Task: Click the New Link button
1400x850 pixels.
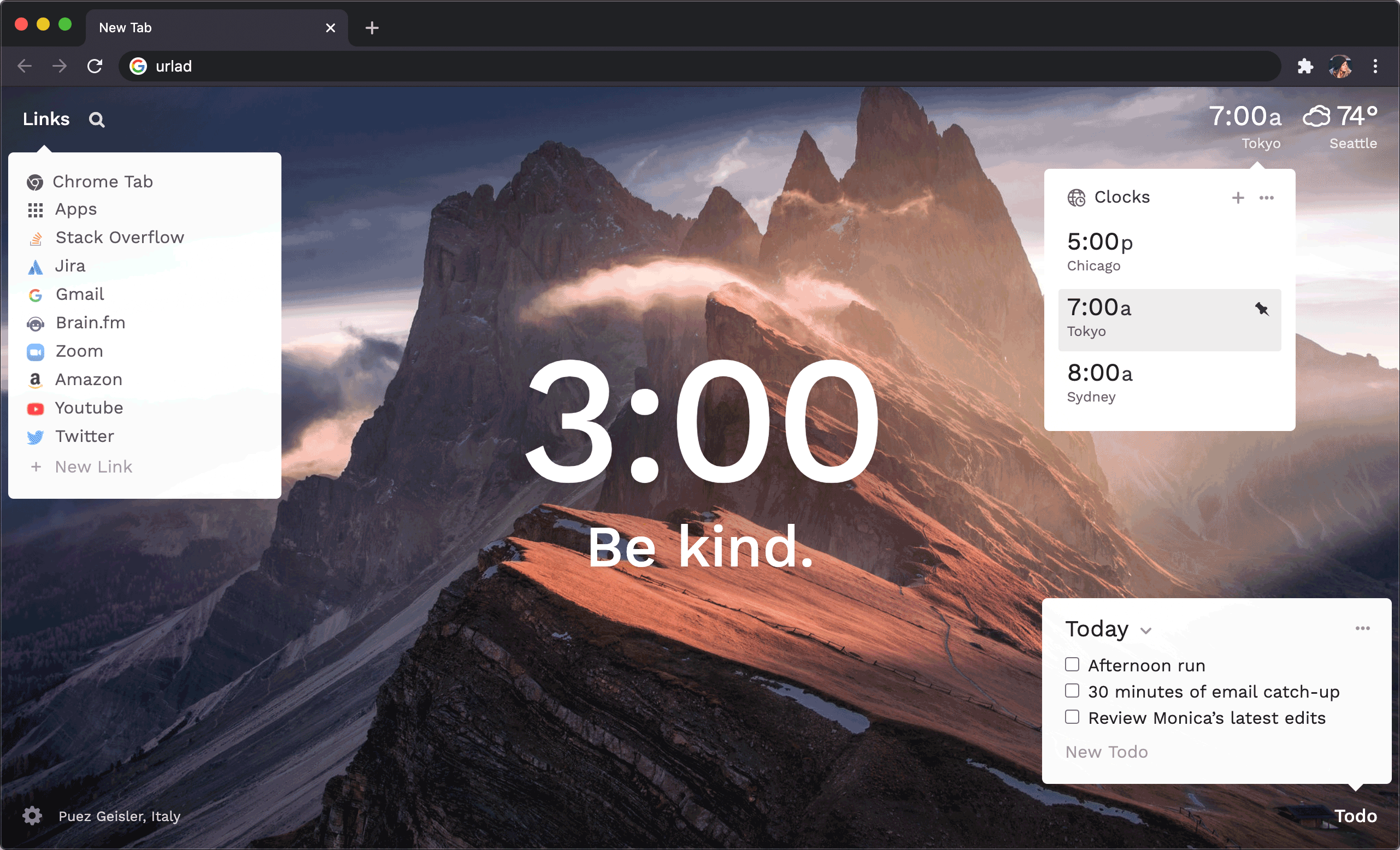Action: (93, 467)
